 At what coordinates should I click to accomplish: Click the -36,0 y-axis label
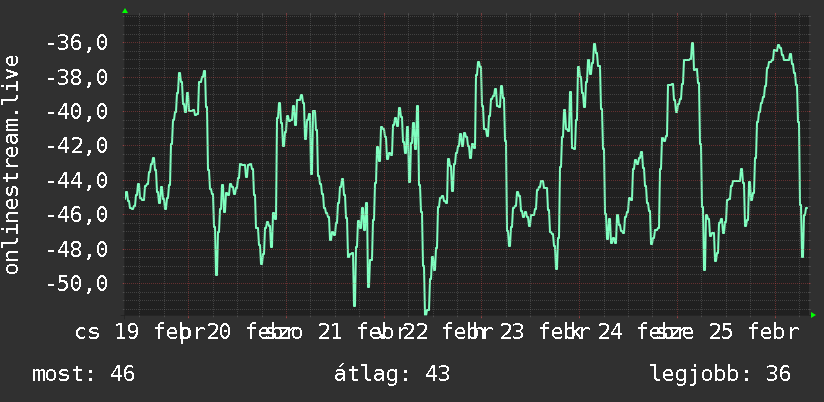pos(77,43)
